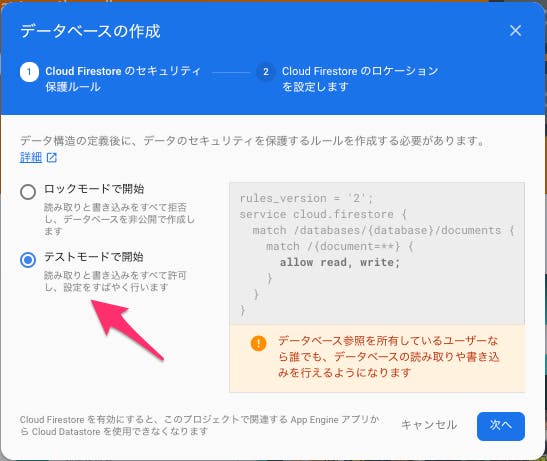Click the テストモード description 読み取りと書き込みをすべて許可
The width and height of the screenshot is (547, 461).
[x=115, y=281]
